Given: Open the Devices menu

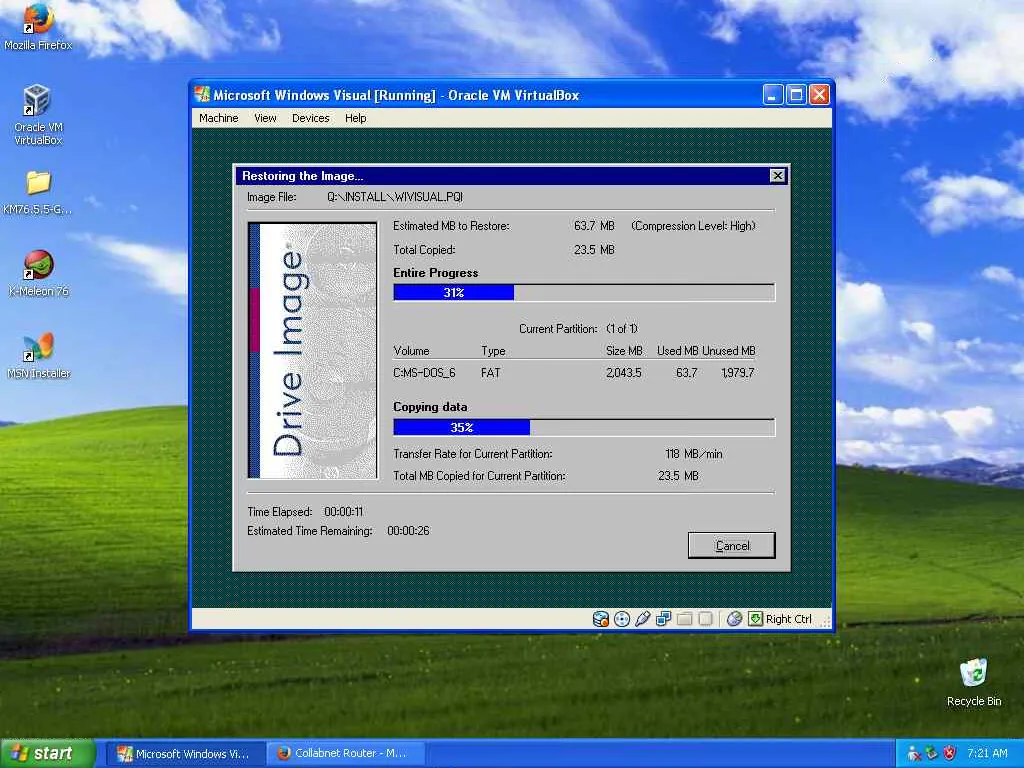Looking at the screenshot, I should click(310, 118).
